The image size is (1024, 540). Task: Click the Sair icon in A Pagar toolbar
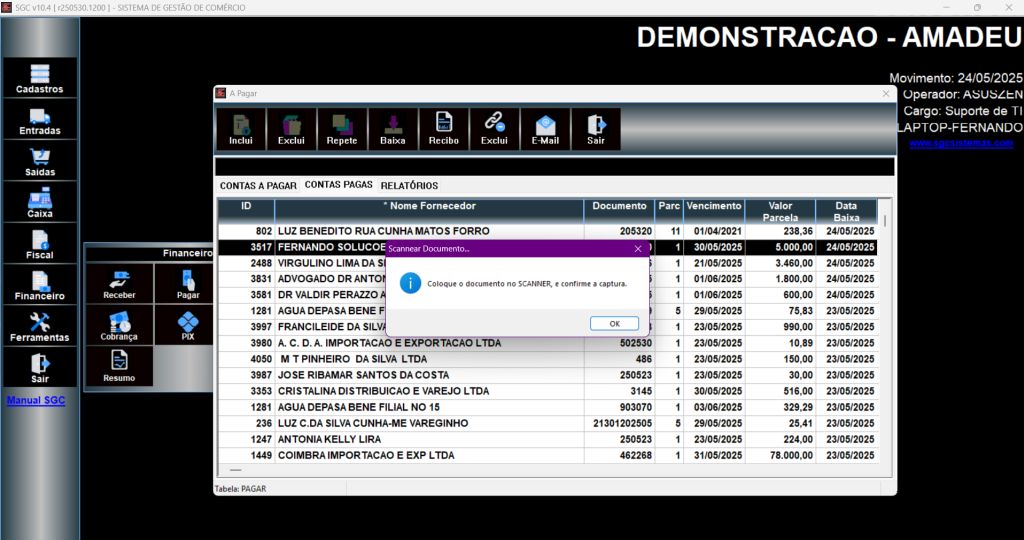(x=596, y=129)
